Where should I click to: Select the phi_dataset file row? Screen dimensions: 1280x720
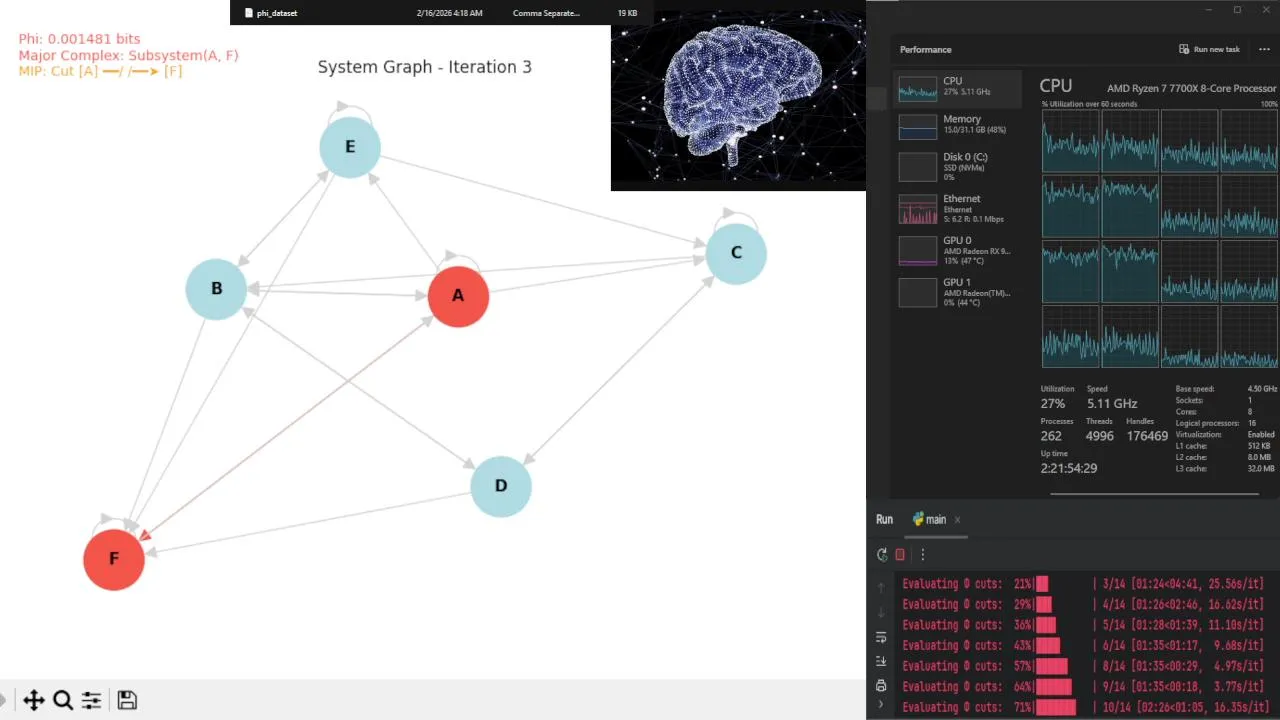click(441, 13)
